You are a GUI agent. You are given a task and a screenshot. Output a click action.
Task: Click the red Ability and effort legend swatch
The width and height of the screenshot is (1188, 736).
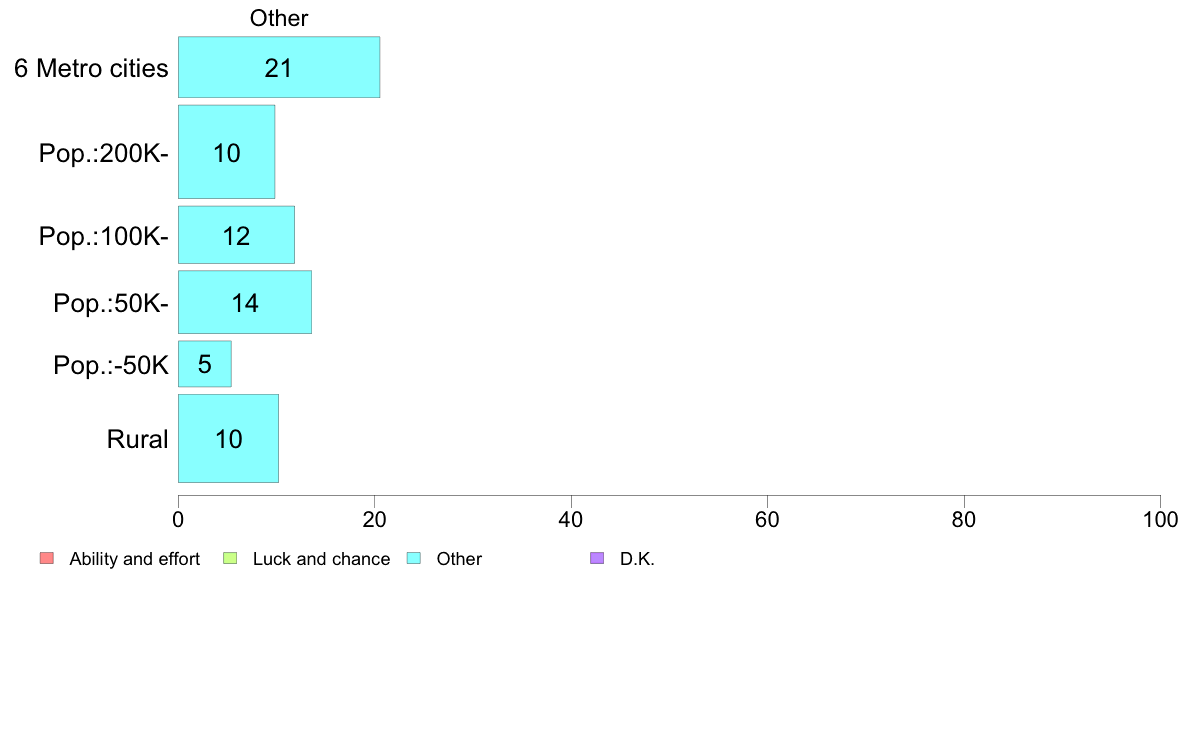click(x=47, y=559)
